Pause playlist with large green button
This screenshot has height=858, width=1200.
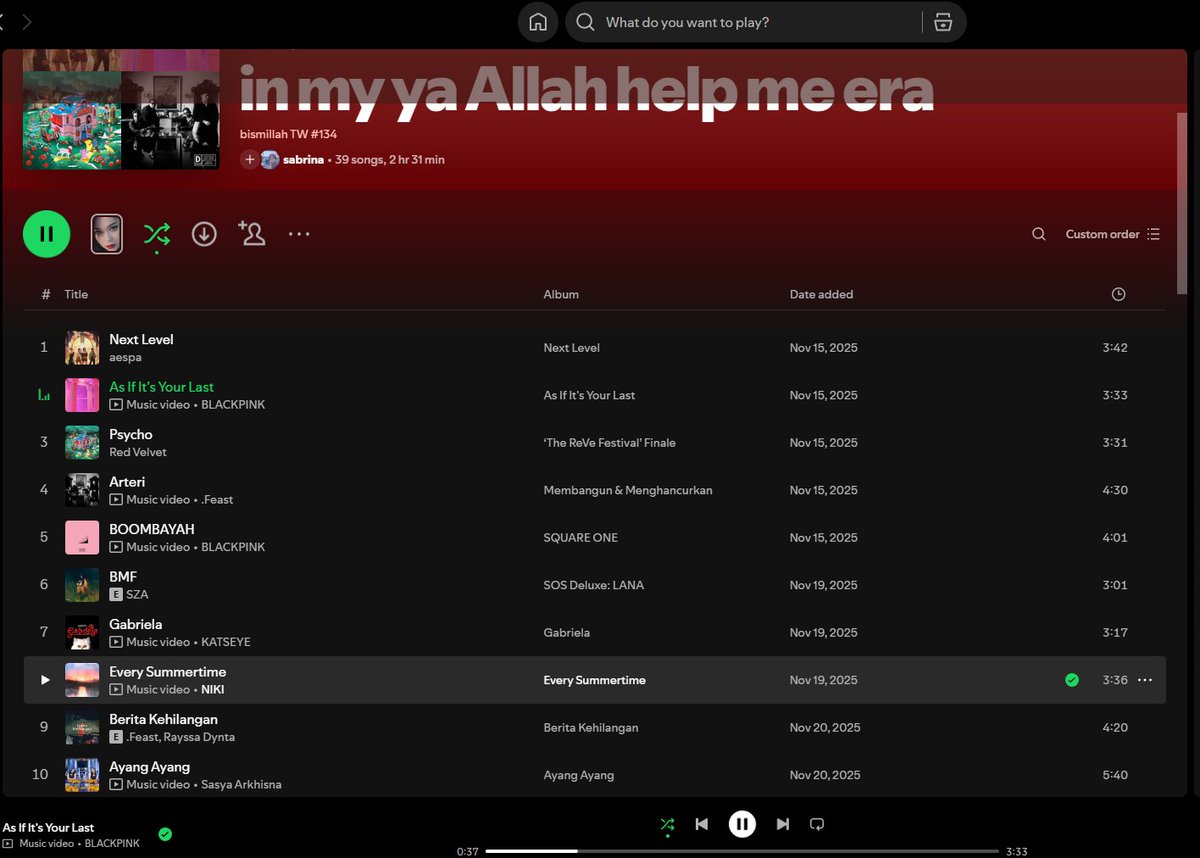pos(46,234)
